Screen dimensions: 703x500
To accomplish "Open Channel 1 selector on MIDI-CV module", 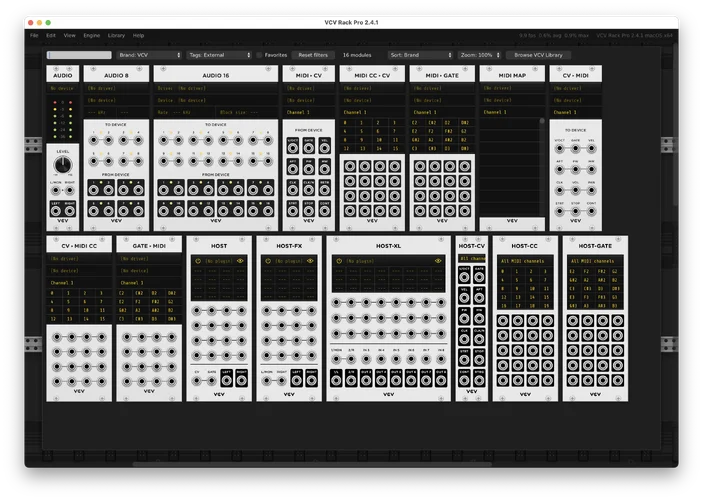I will pos(308,113).
